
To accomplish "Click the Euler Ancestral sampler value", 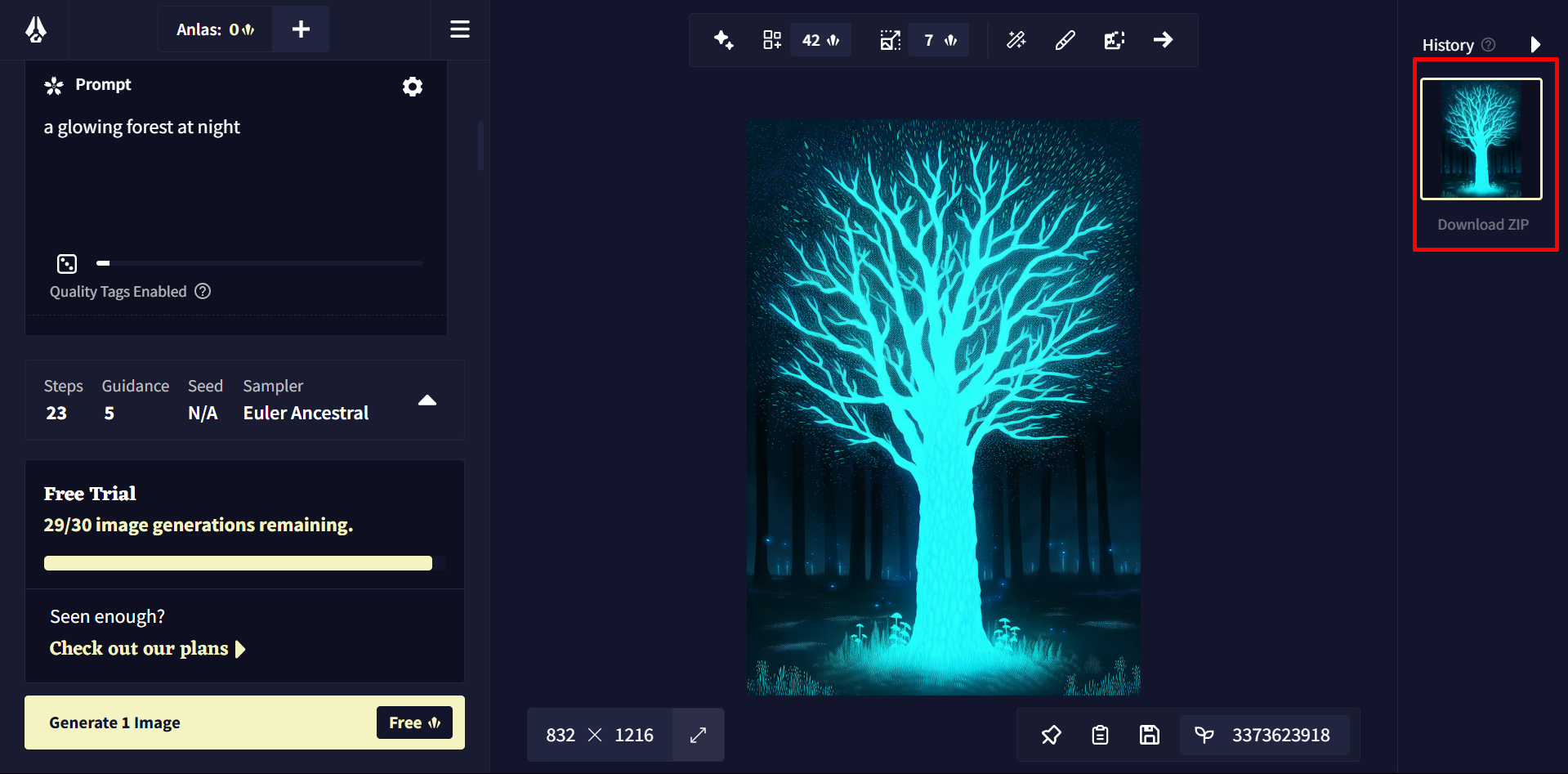I will [x=306, y=414].
